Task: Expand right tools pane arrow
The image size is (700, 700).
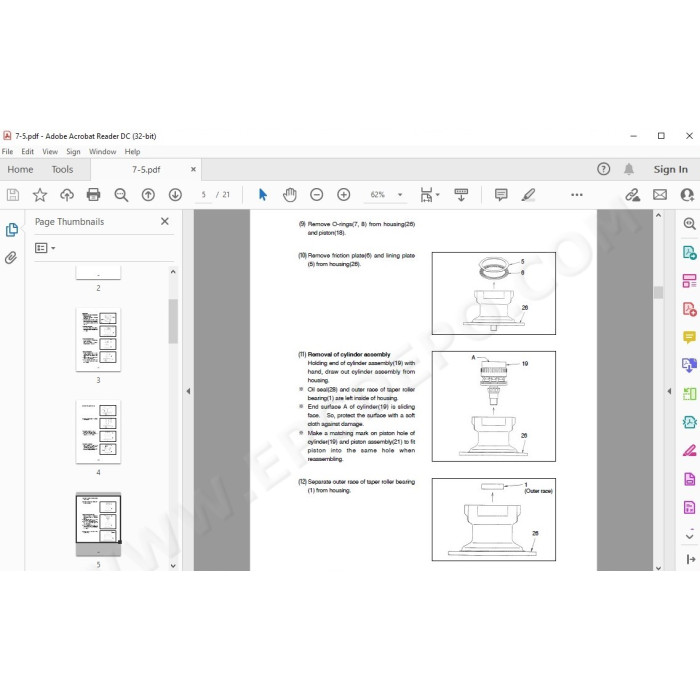Action: (691, 559)
